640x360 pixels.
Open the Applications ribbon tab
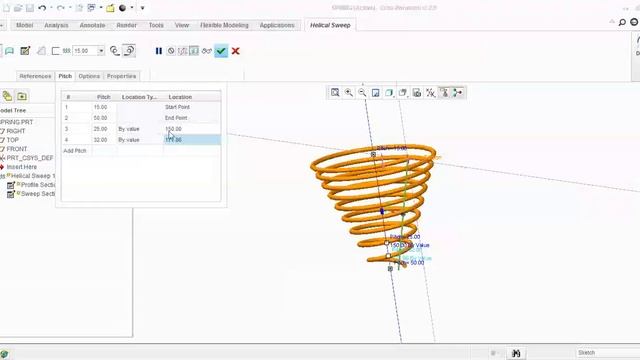click(x=277, y=25)
